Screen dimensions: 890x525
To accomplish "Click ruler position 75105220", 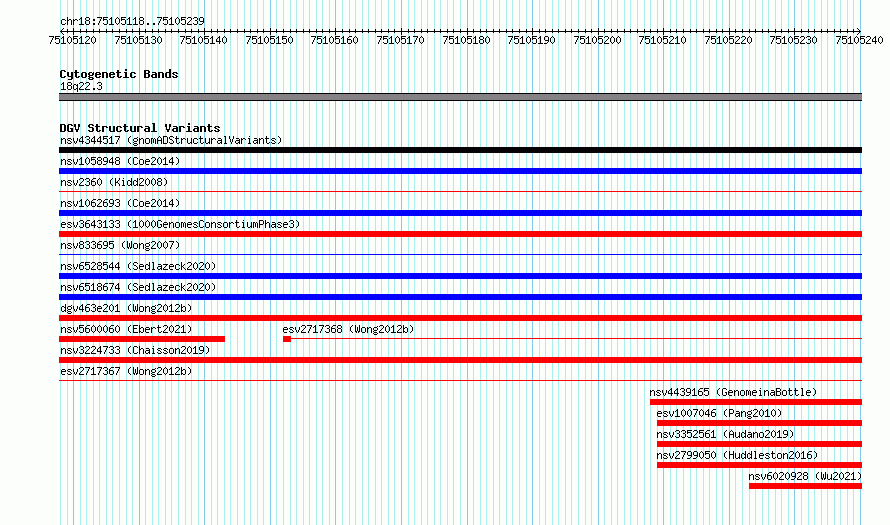I will tap(728, 40).
